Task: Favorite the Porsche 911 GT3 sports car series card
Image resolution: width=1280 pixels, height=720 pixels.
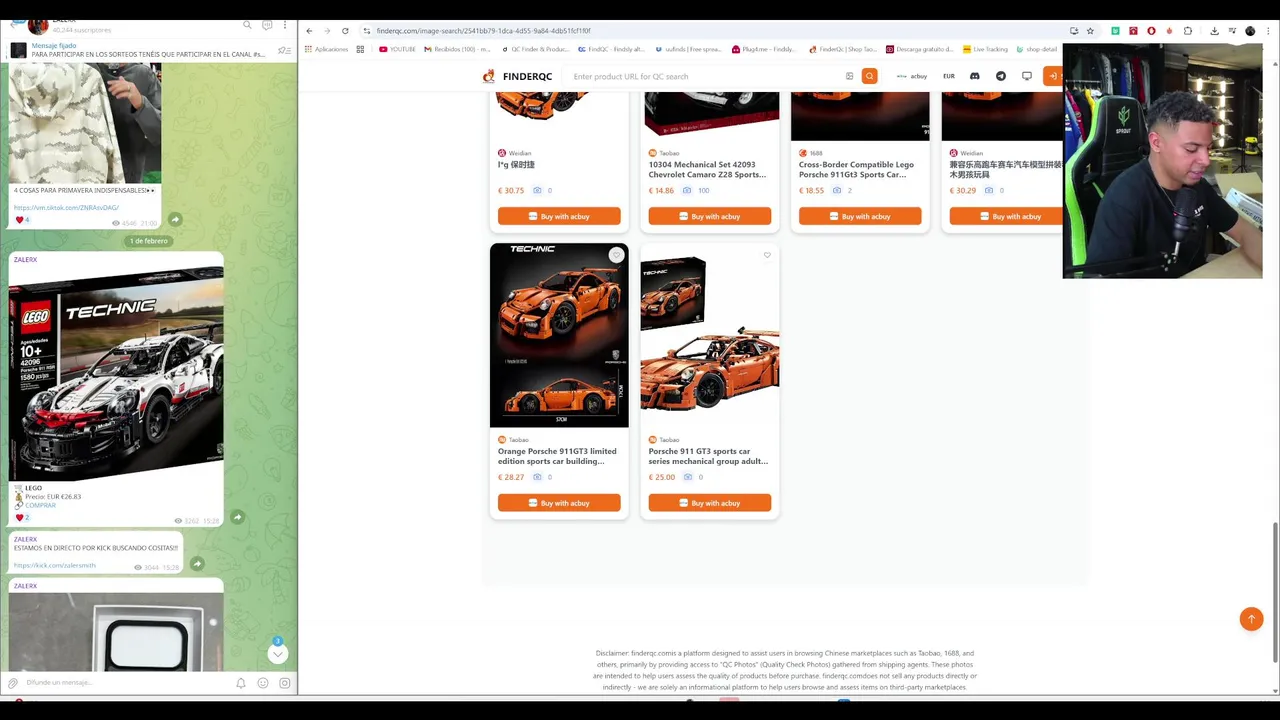Action: (767, 255)
